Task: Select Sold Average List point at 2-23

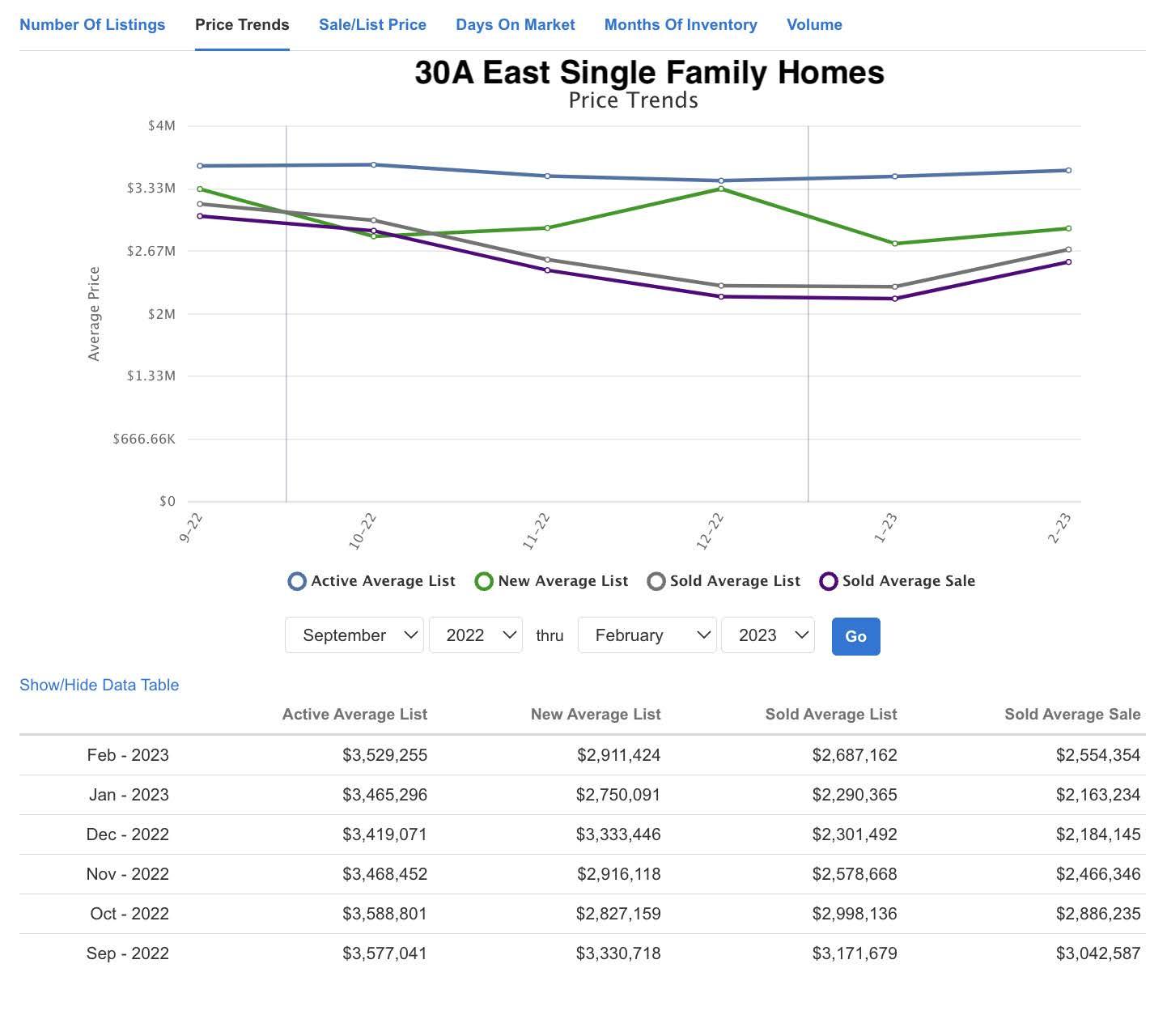Action: point(1068,249)
